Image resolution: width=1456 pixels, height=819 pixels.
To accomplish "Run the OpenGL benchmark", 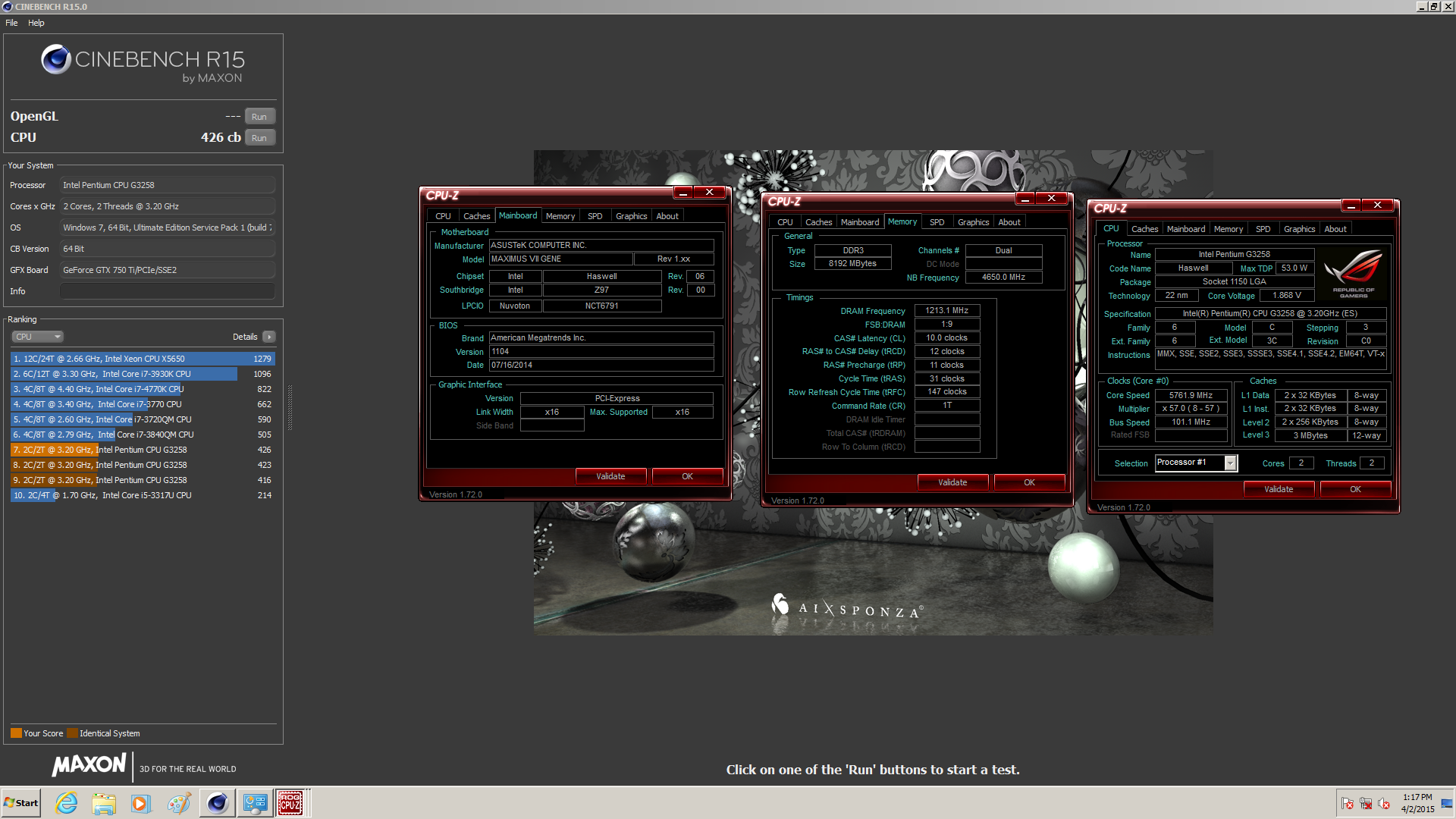I will pyautogui.click(x=259, y=117).
